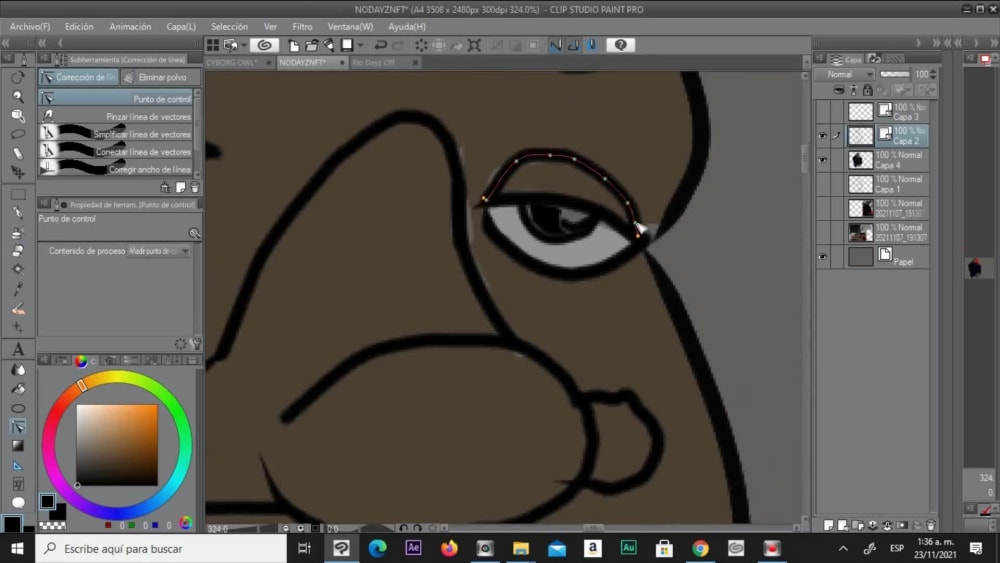Click the delete sub tool trash icon
This screenshot has height=563, width=1000.
coord(195,187)
